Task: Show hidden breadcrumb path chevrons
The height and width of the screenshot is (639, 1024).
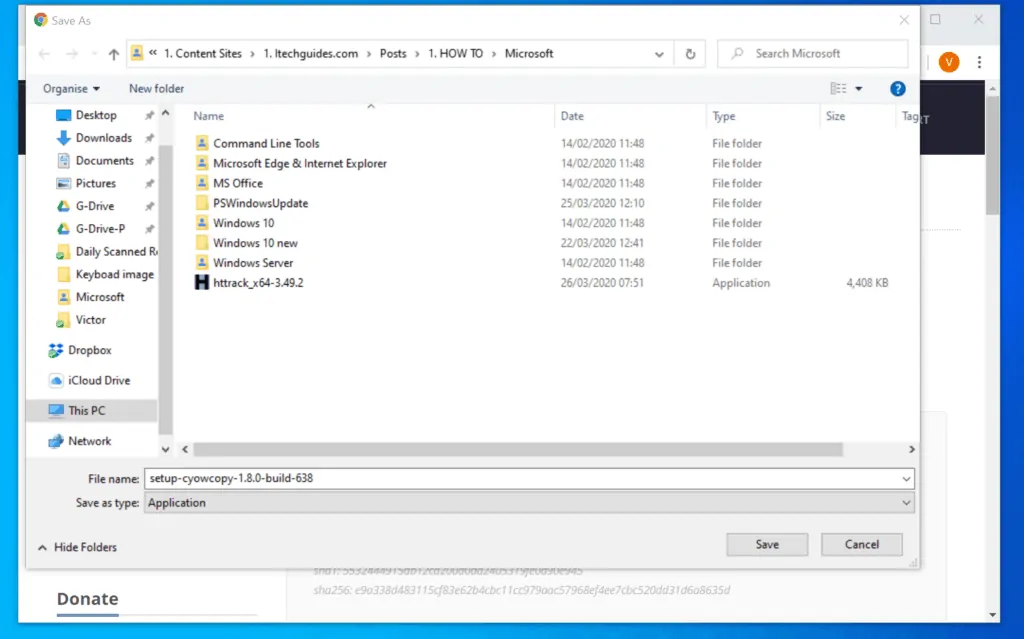Action: point(153,54)
